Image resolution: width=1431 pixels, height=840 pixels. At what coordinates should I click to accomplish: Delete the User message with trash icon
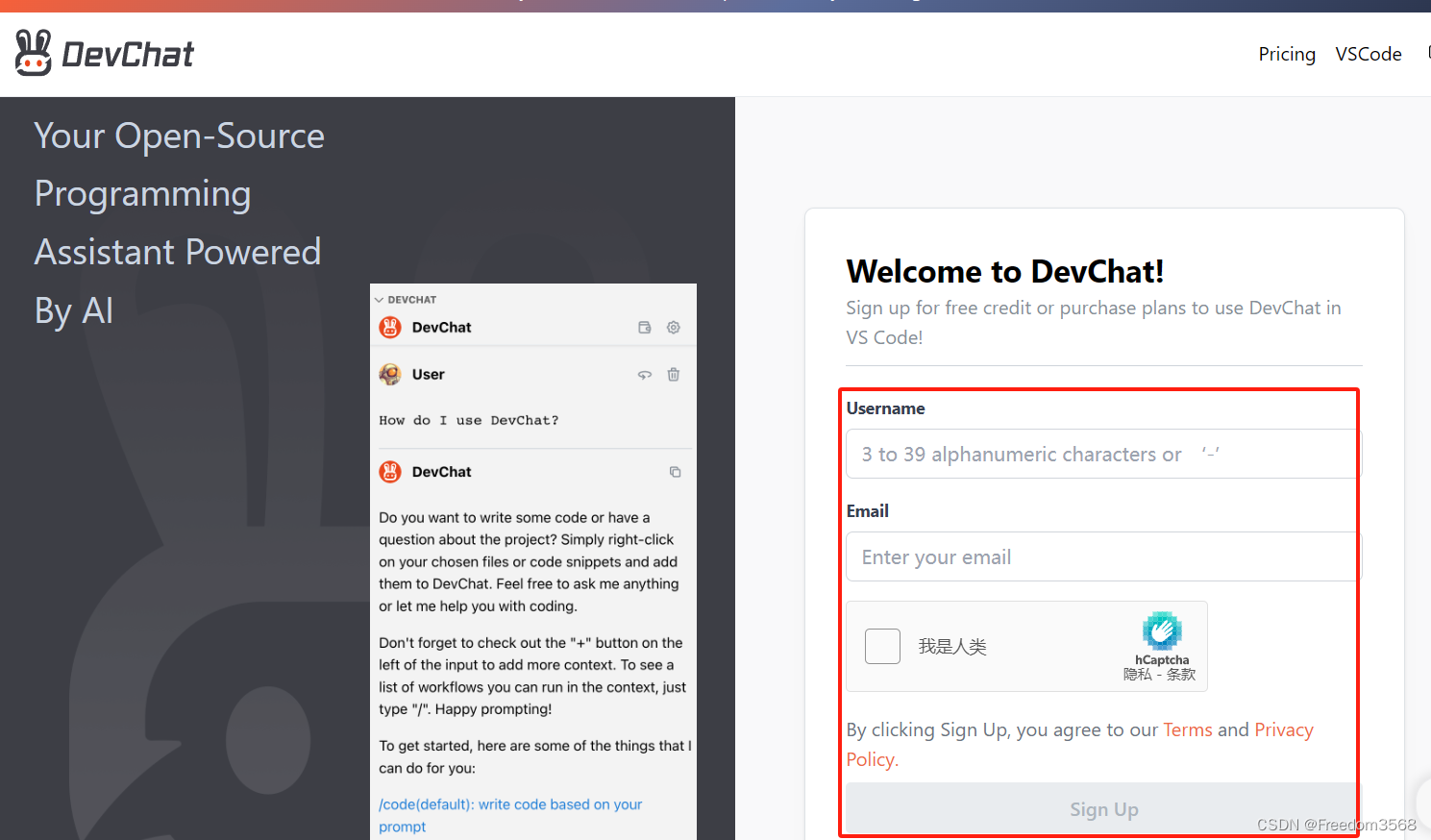coord(674,375)
